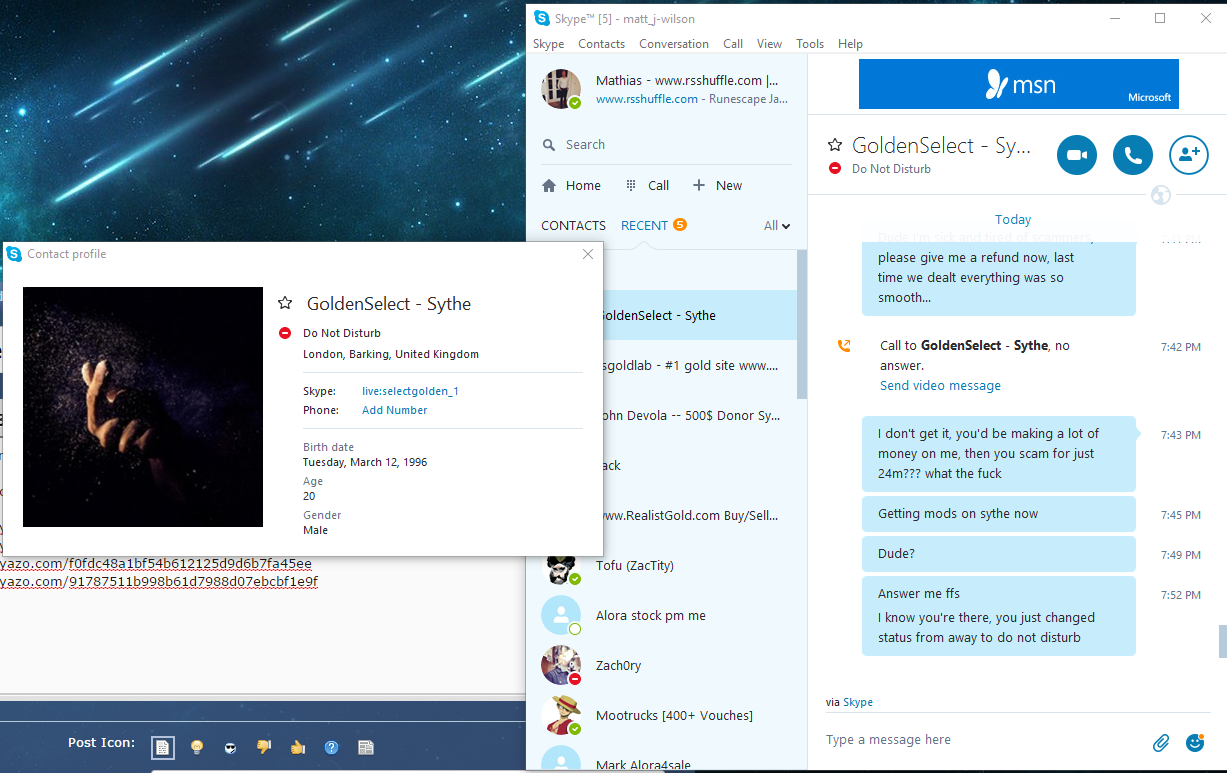The height and width of the screenshot is (773, 1227).
Task: Start a voice call with GoldenSelect
Action: pos(1133,155)
